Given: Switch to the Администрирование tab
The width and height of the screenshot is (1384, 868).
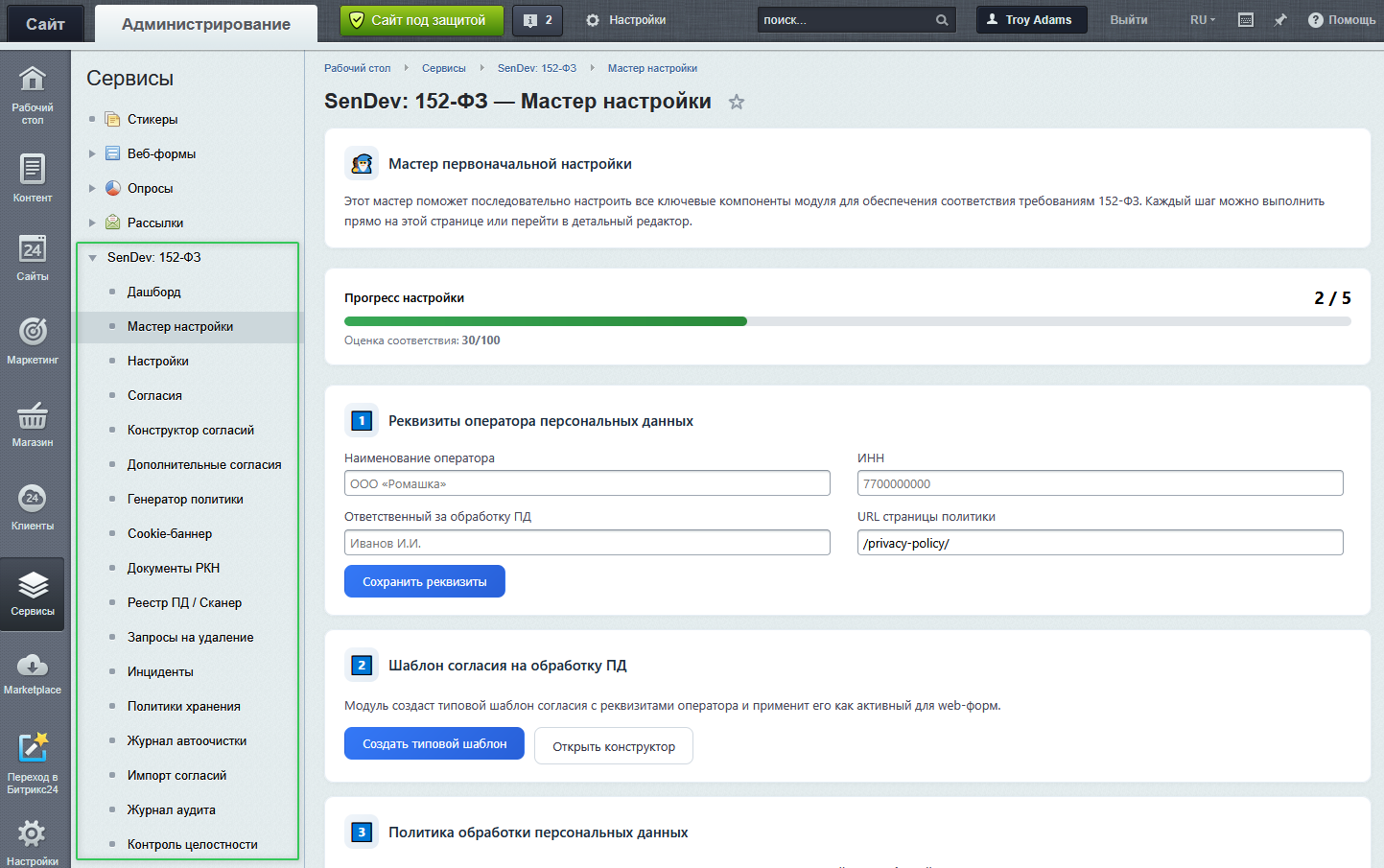Looking at the screenshot, I should 206,24.
